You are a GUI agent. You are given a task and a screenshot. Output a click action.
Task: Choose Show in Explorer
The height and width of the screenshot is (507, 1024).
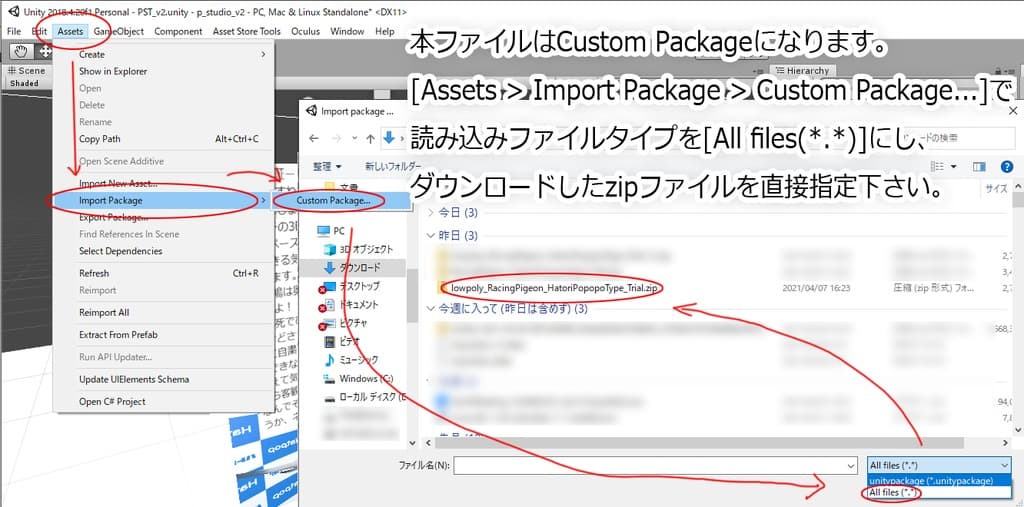(163, 71)
